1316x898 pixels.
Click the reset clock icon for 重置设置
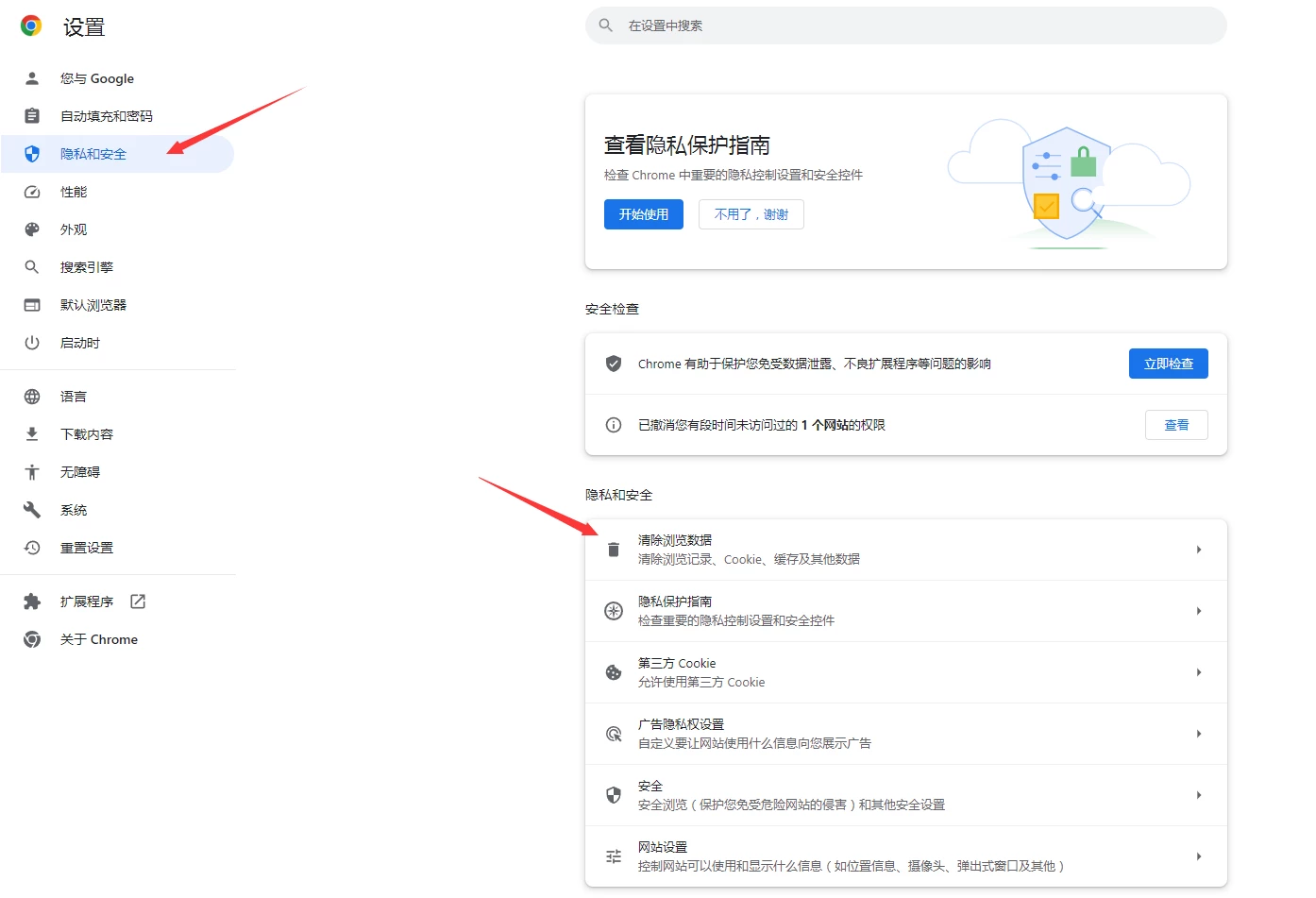(x=32, y=548)
